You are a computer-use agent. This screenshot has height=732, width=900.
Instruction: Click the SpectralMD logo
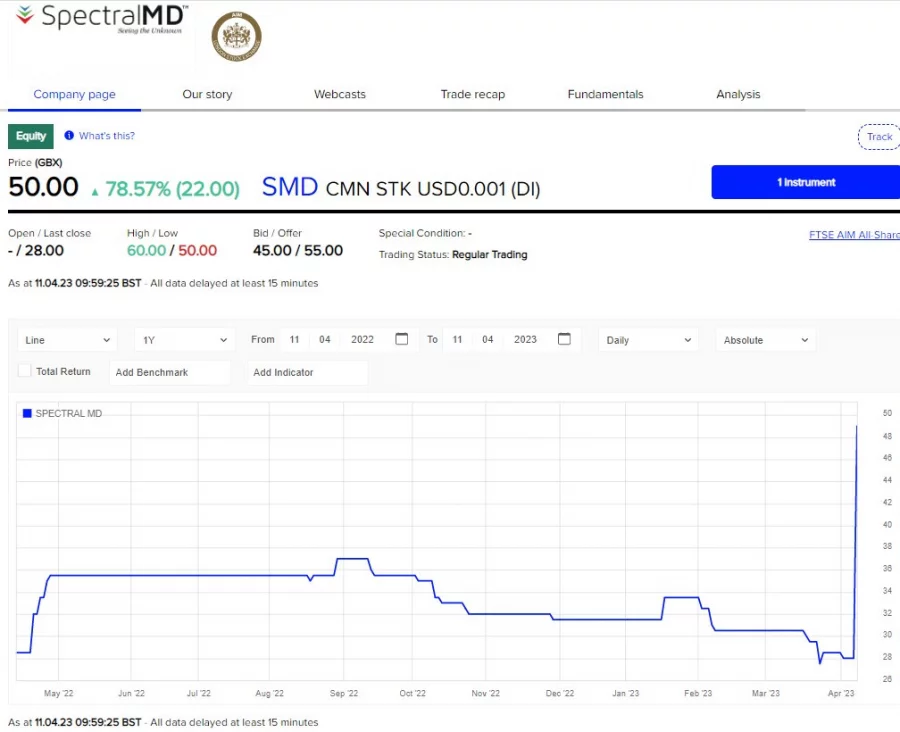[x=98, y=23]
